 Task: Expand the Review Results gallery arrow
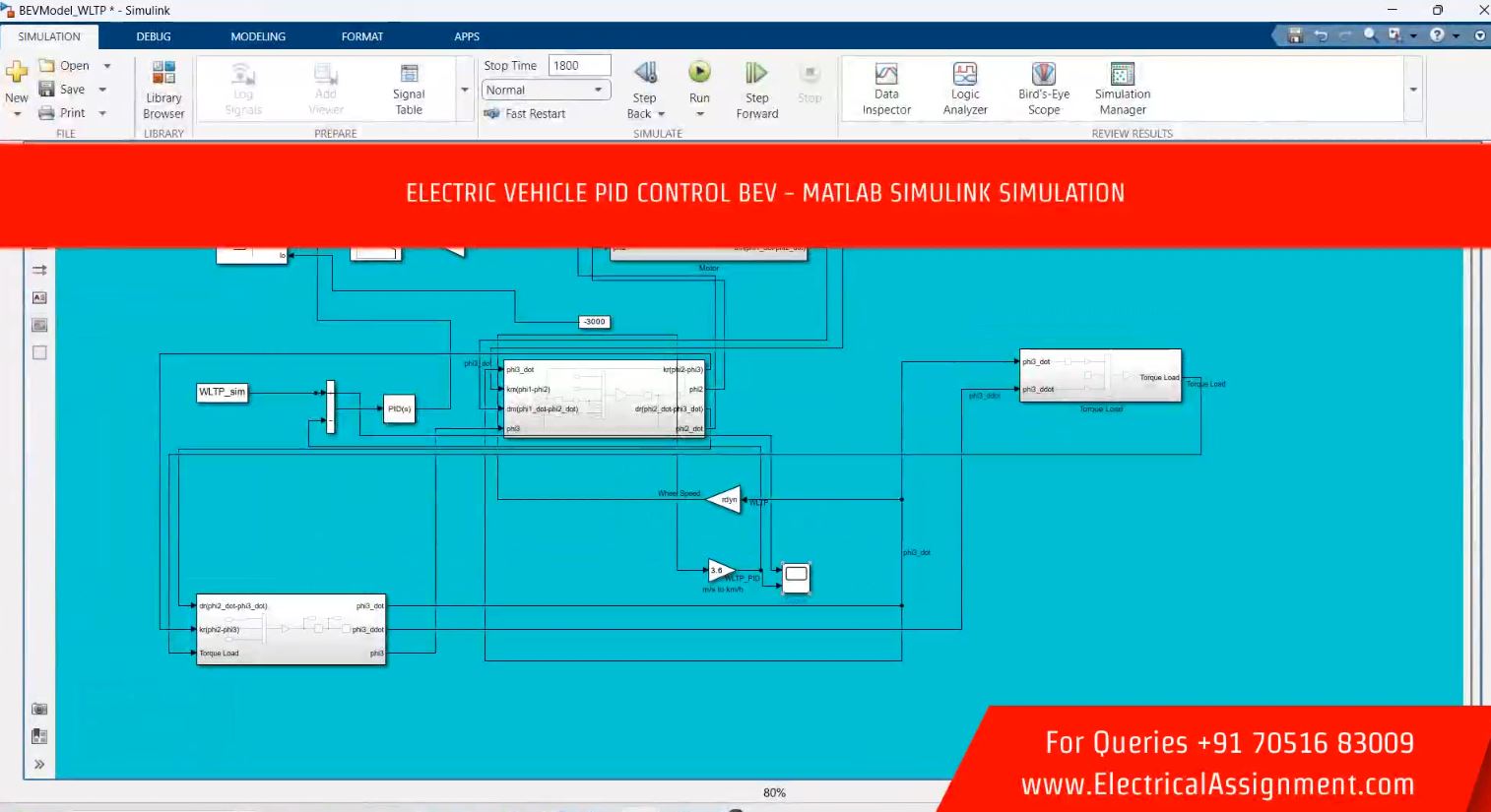click(1413, 90)
